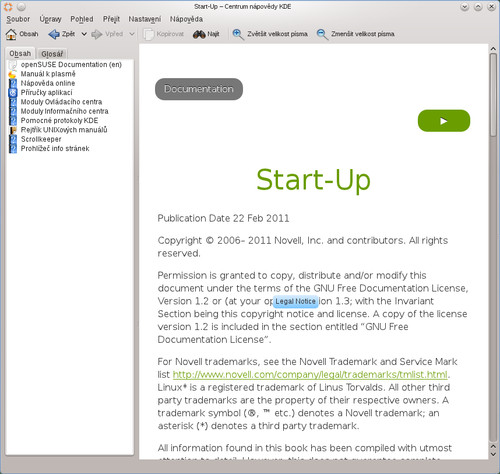Select Příručky aplikací entry
Viewport: 500px width, 474px height.
(46, 93)
